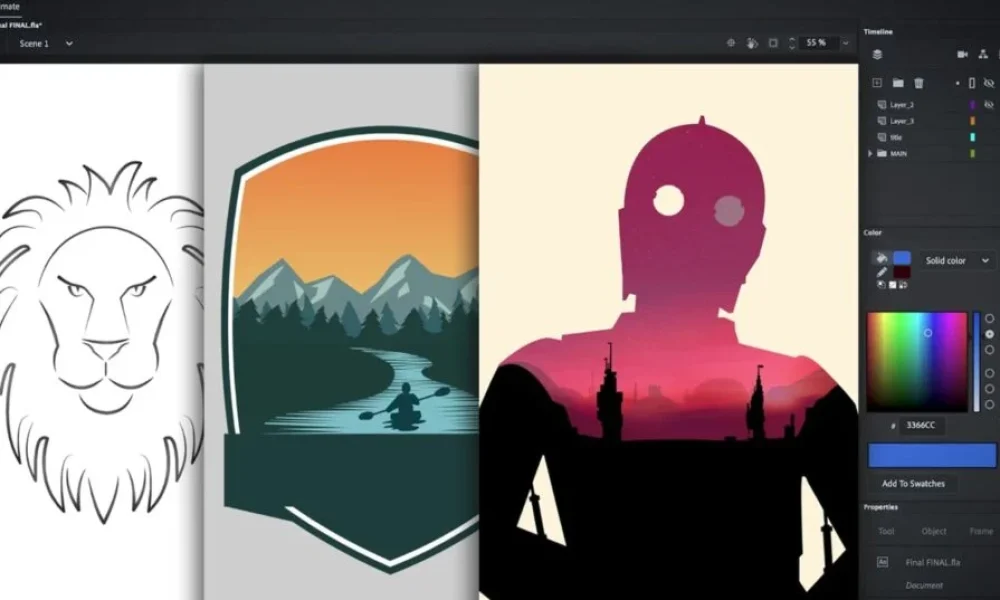Viewport: 1000px width, 600px height.
Task: Click the layer parenting hierarchy icon
Action: tap(983, 54)
